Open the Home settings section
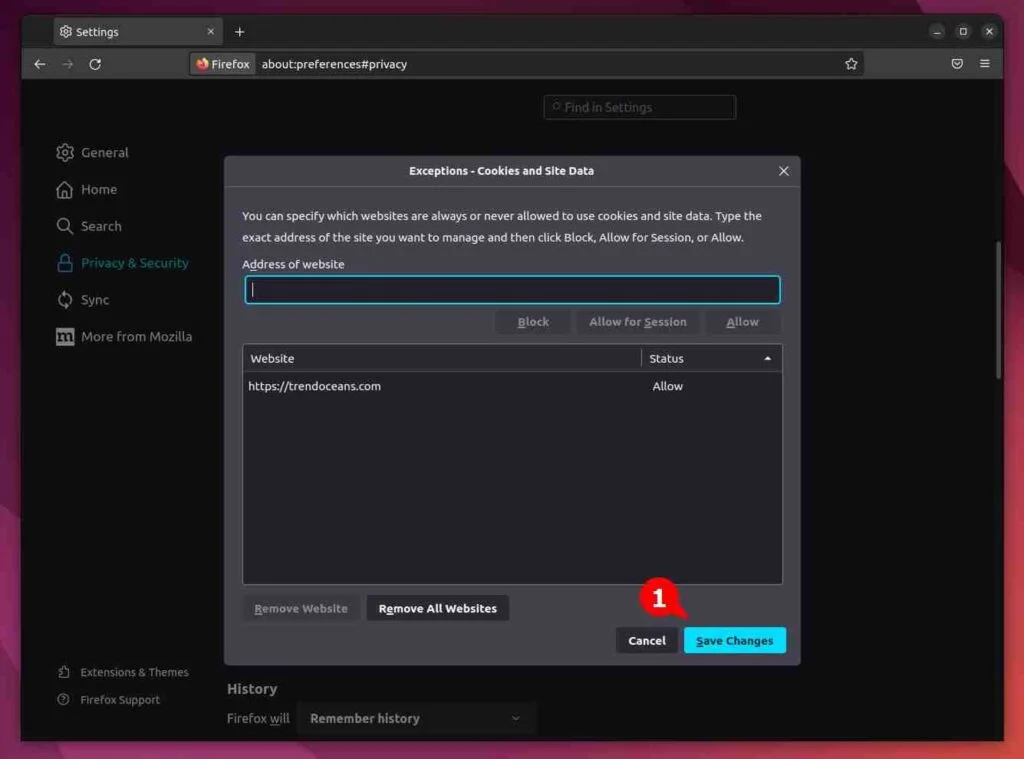 [x=86, y=189]
